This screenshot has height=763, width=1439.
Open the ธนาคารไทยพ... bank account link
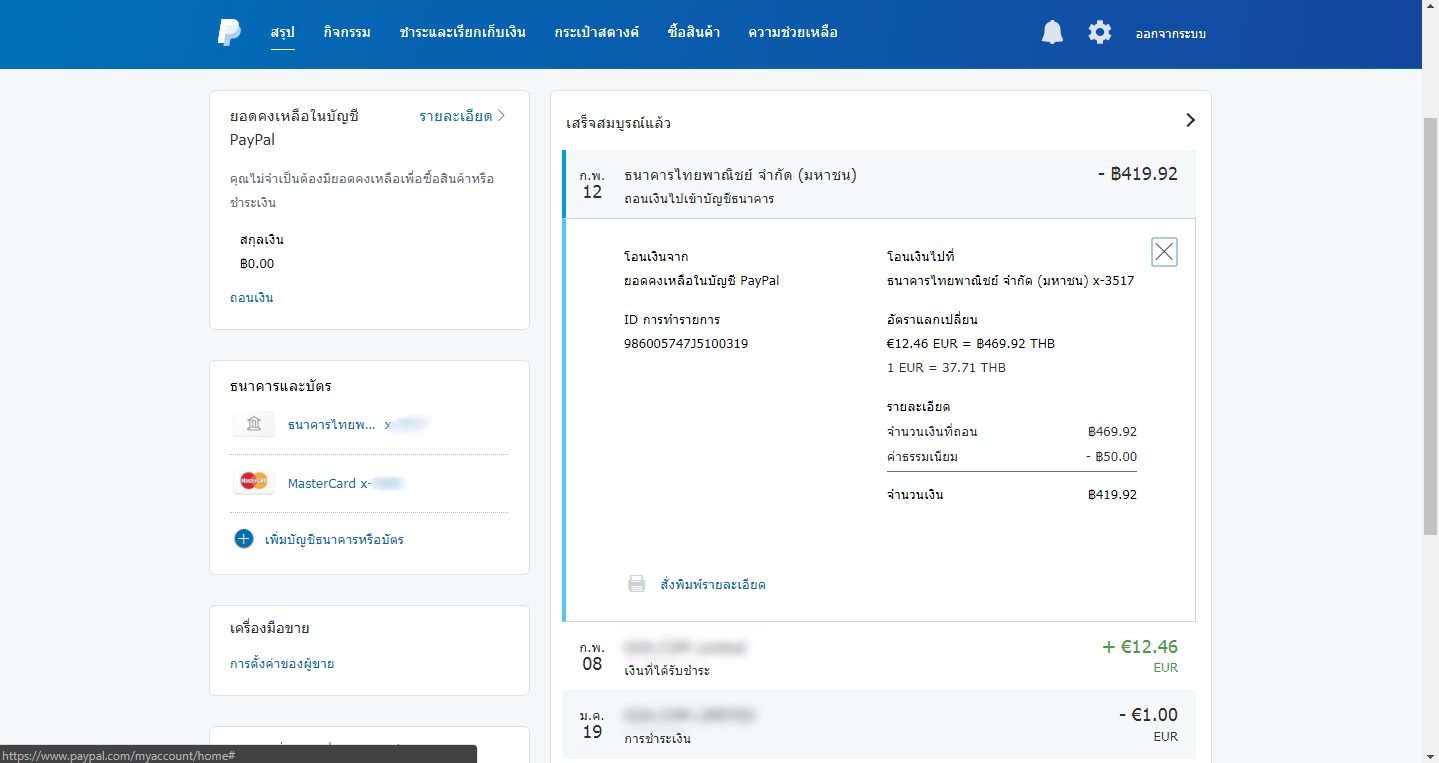pos(332,424)
